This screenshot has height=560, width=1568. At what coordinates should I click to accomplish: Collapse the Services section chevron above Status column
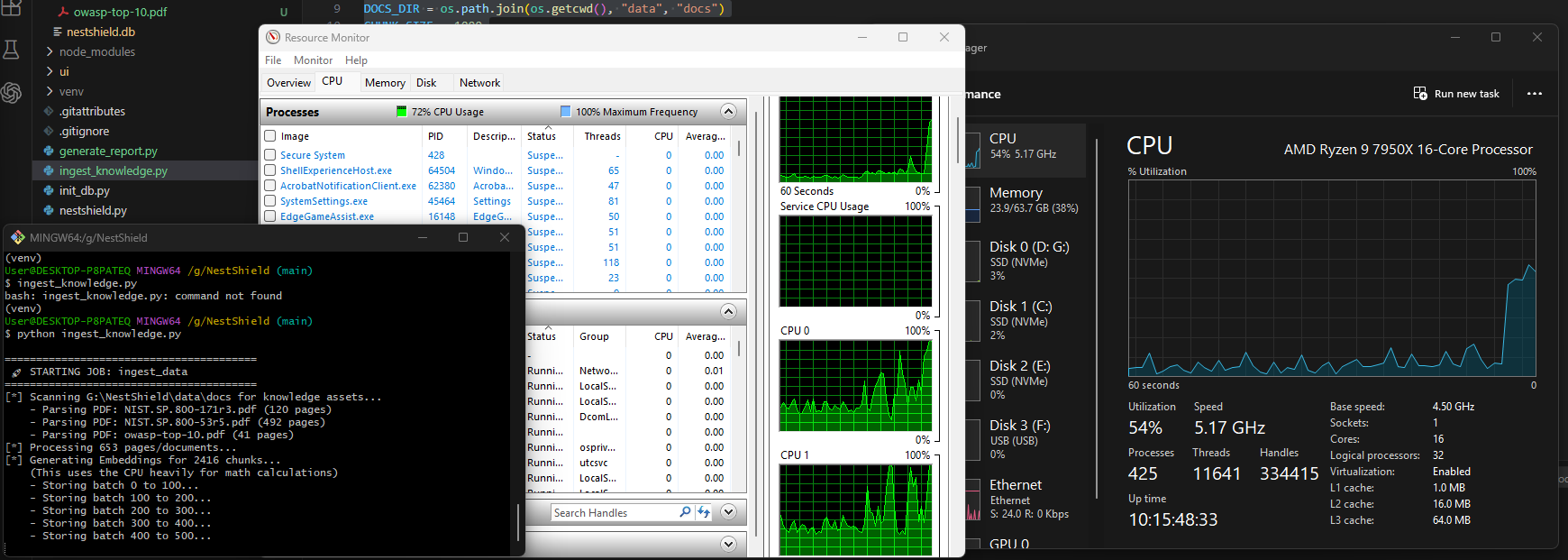click(729, 312)
